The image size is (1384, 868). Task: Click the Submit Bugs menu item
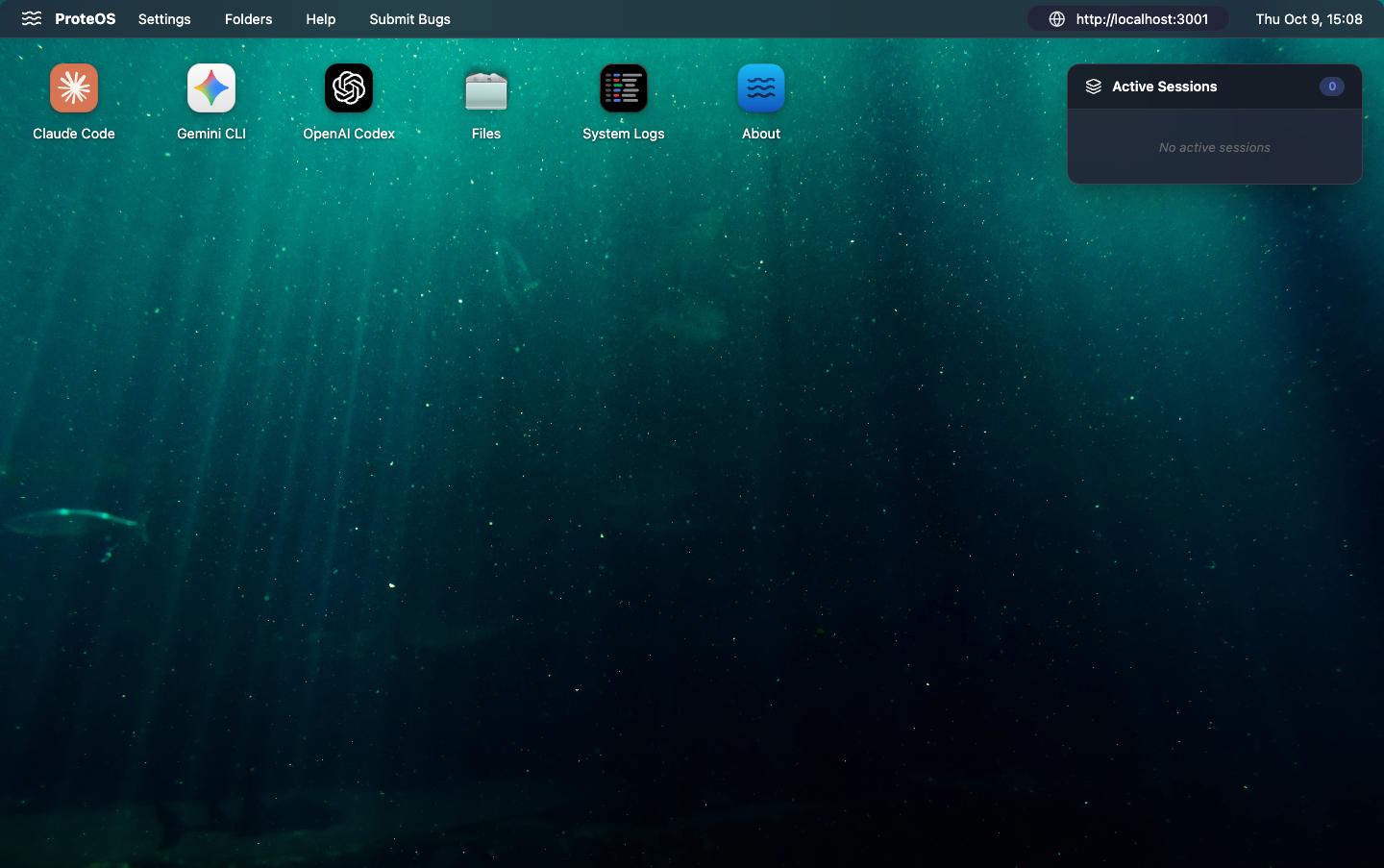coord(410,19)
